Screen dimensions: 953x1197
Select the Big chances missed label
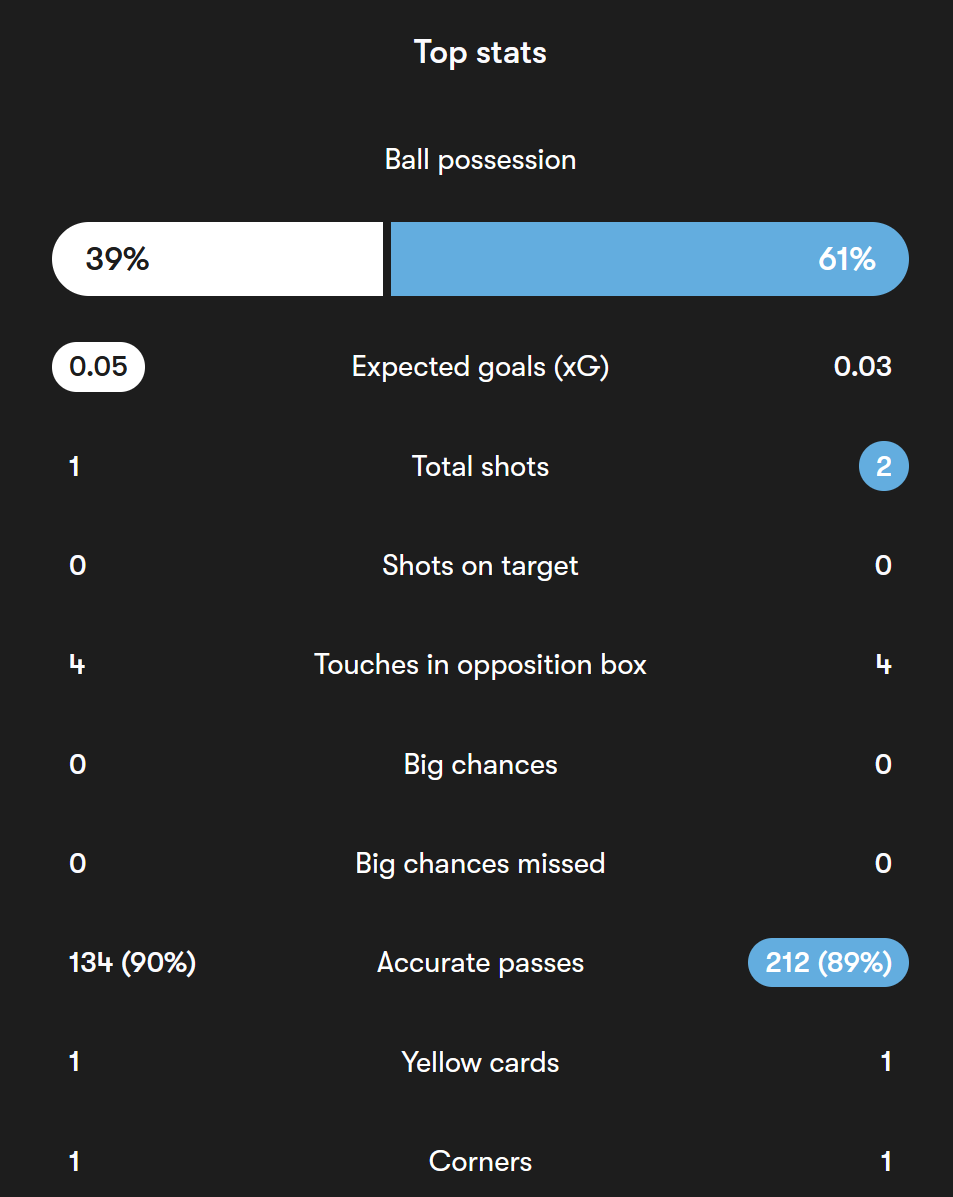[480, 863]
